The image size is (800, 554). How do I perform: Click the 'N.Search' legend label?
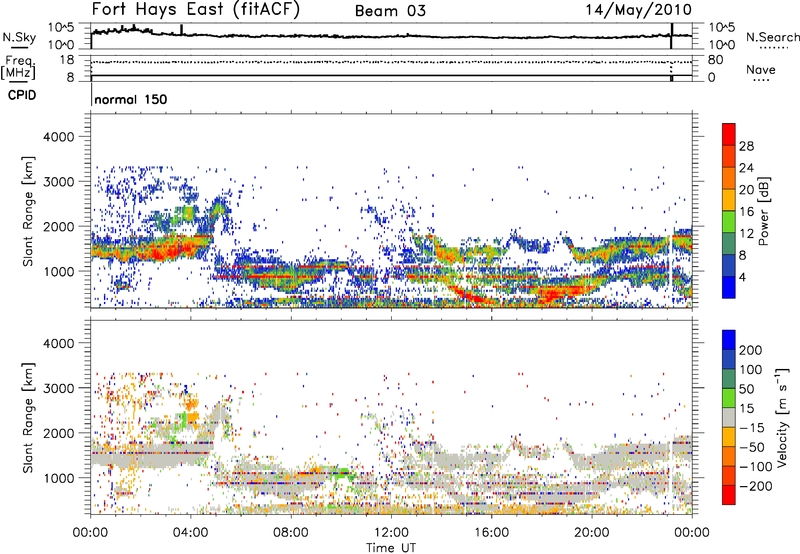tap(772, 37)
